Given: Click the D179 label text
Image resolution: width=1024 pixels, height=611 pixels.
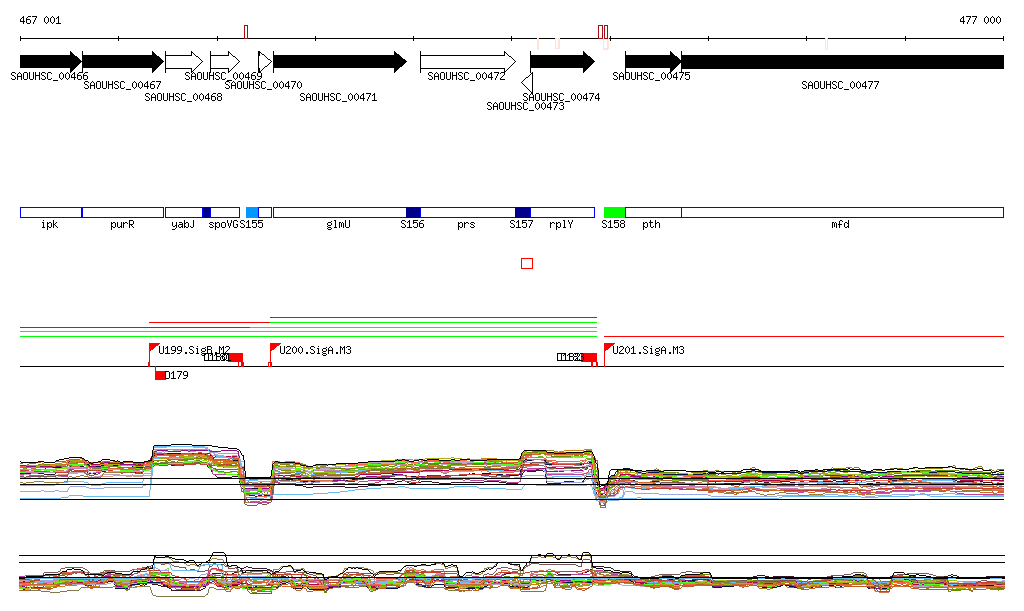Looking at the screenshot, I should coord(177,375).
